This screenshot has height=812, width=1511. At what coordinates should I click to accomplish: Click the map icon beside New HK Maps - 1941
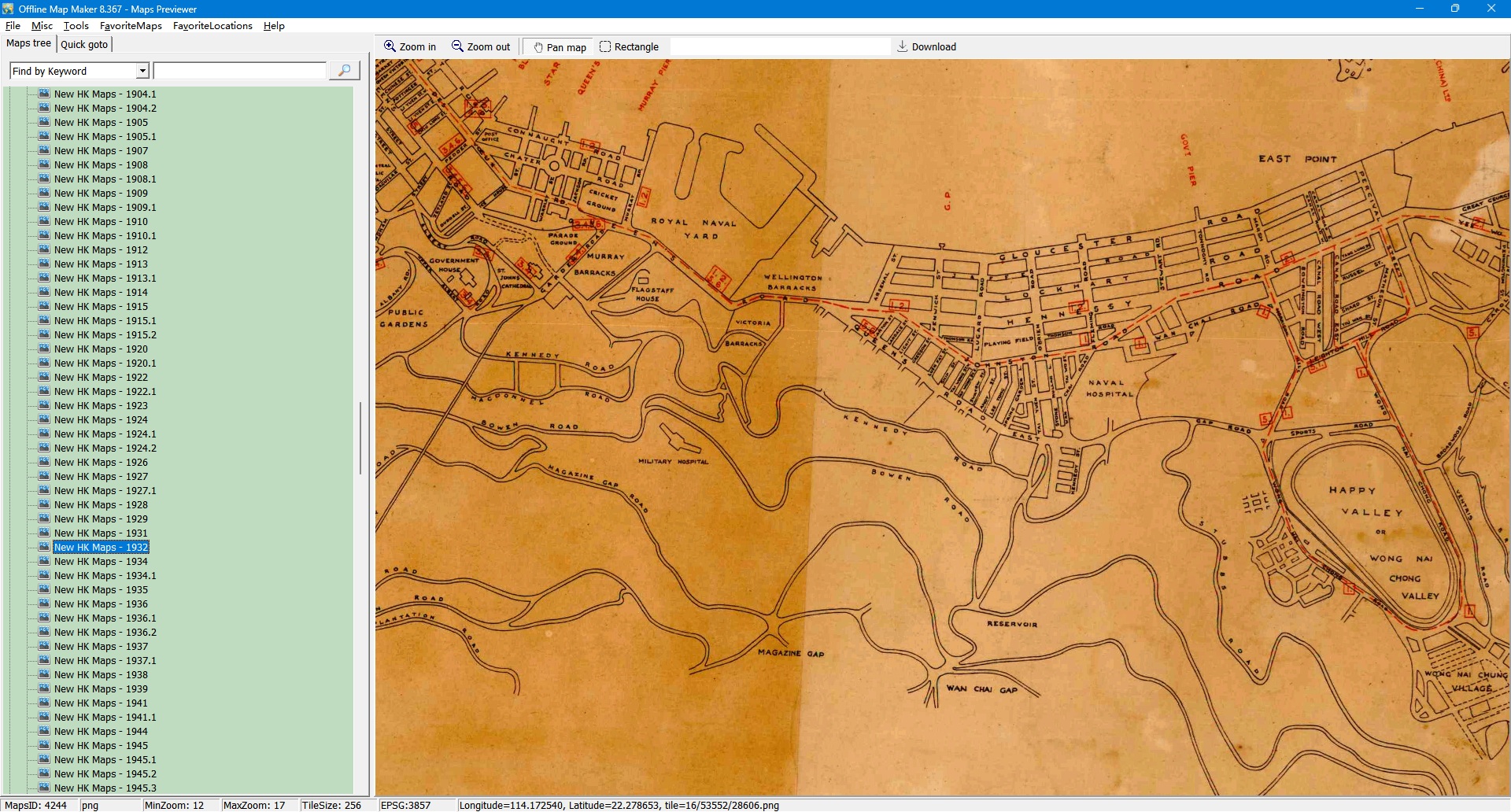pos(44,703)
